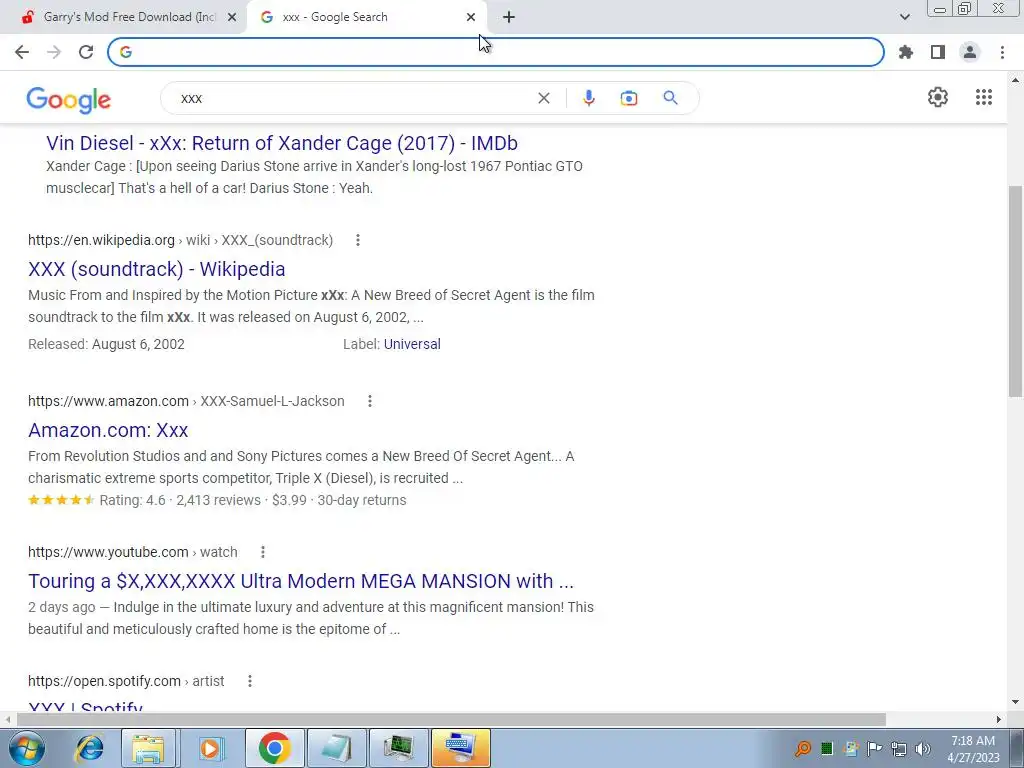The width and height of the screenshot is (1024, 768).
Task: Click the en.wikipedia.org breadcrumb URL
Action: point(101,240)
